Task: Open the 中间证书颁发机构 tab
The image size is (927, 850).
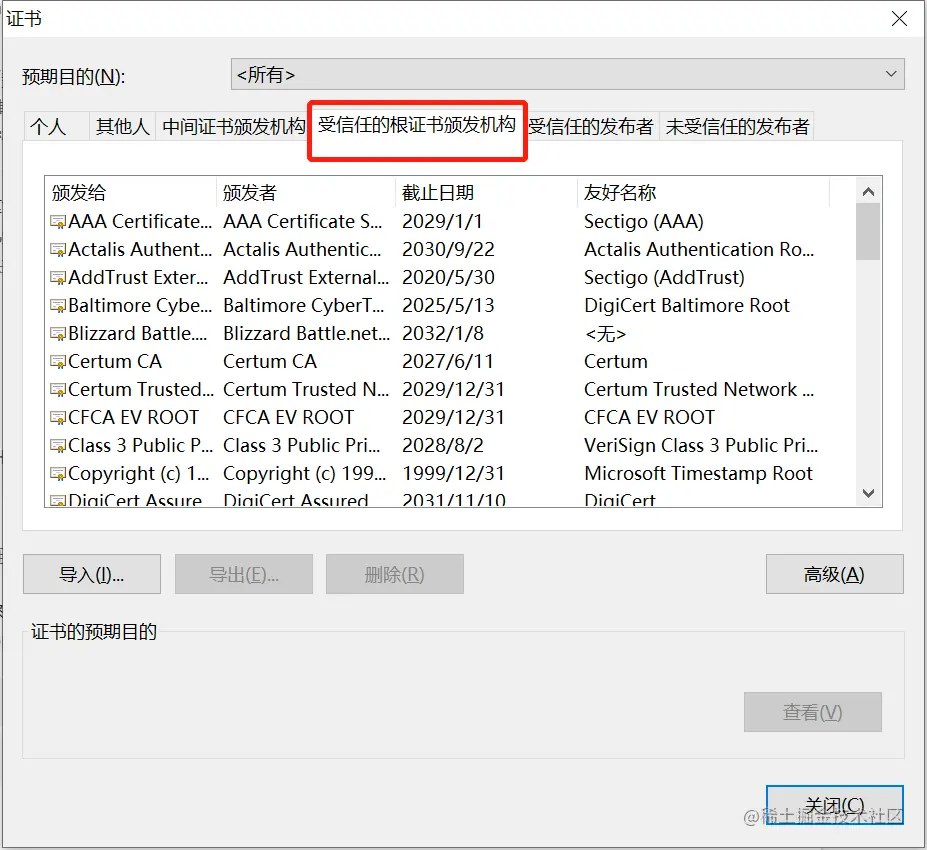Action: 234,126
